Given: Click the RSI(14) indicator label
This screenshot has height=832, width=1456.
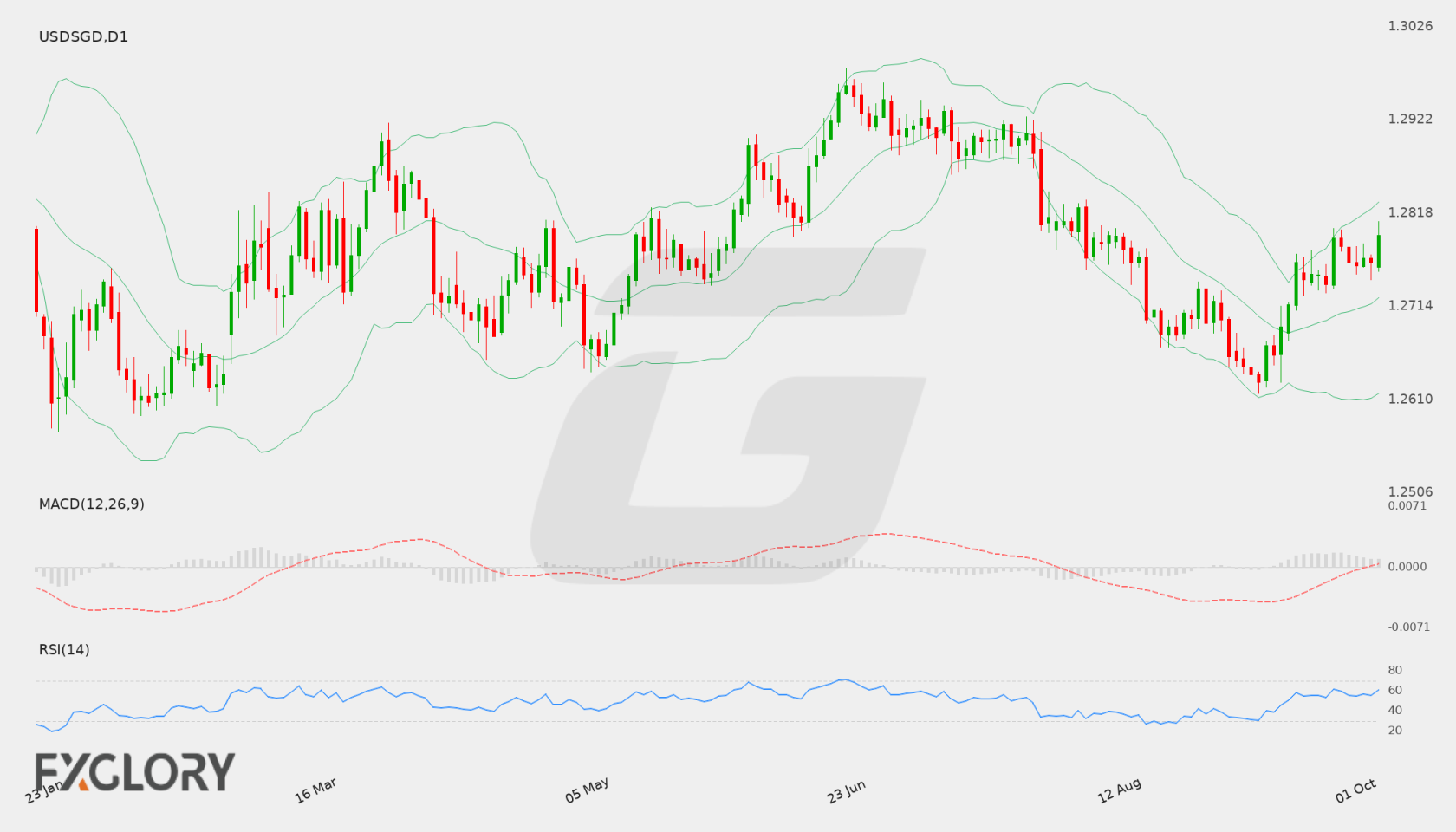Looking at the screenshot, I should pos(64,649).
